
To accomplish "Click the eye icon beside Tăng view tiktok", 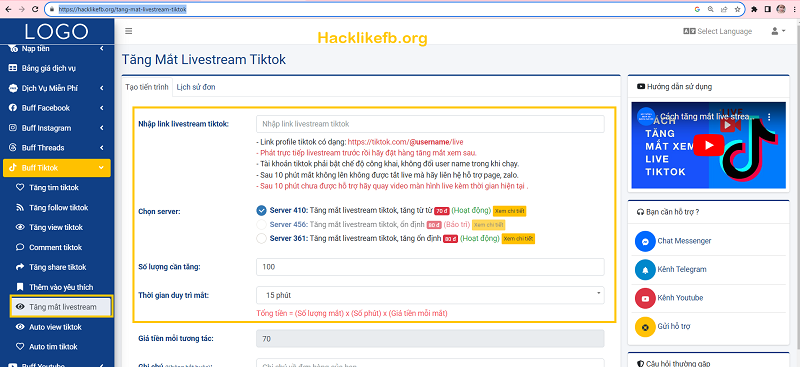I will (x=20, y=228).
